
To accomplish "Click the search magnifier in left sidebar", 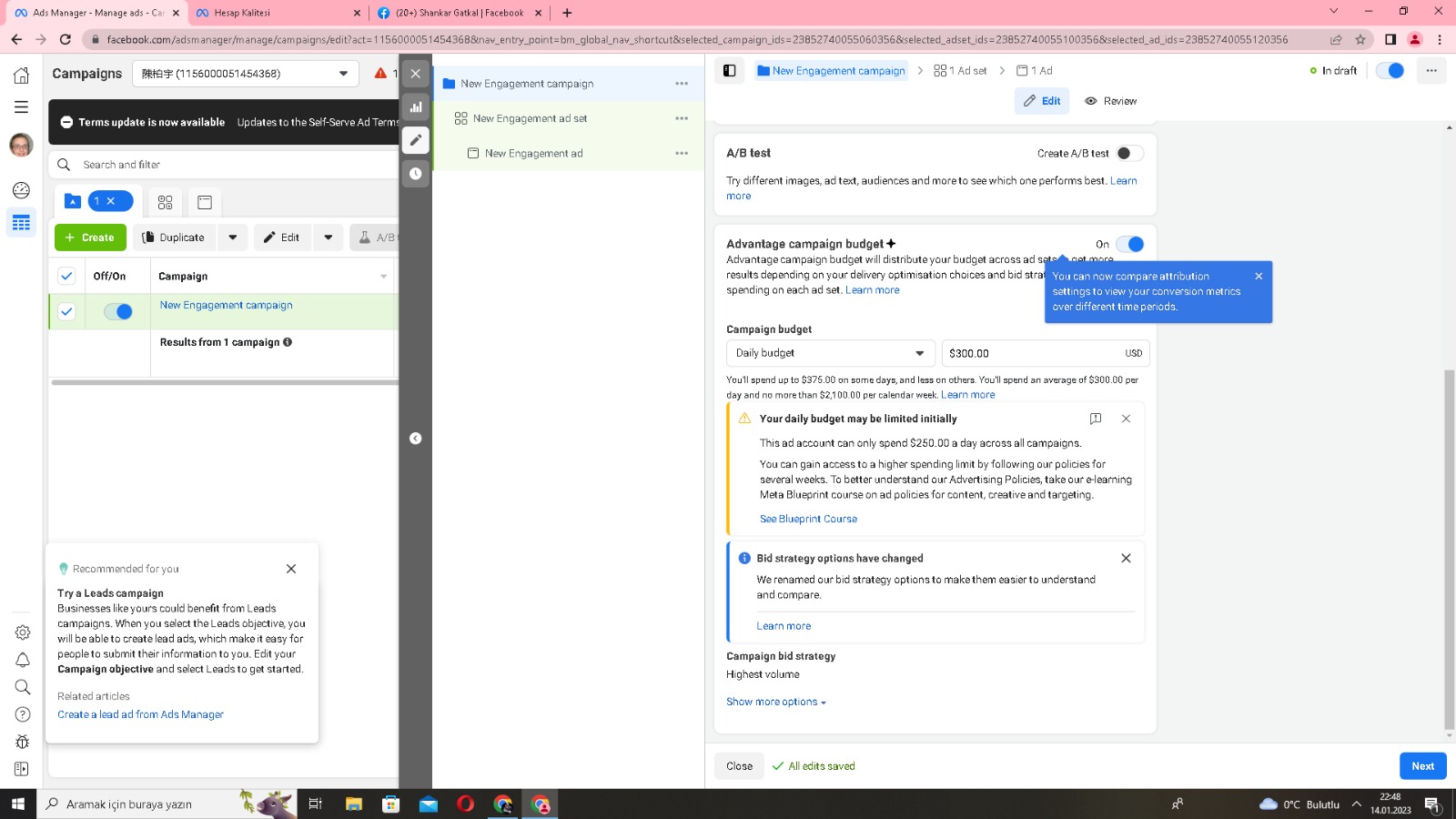I will click(23, 687).
